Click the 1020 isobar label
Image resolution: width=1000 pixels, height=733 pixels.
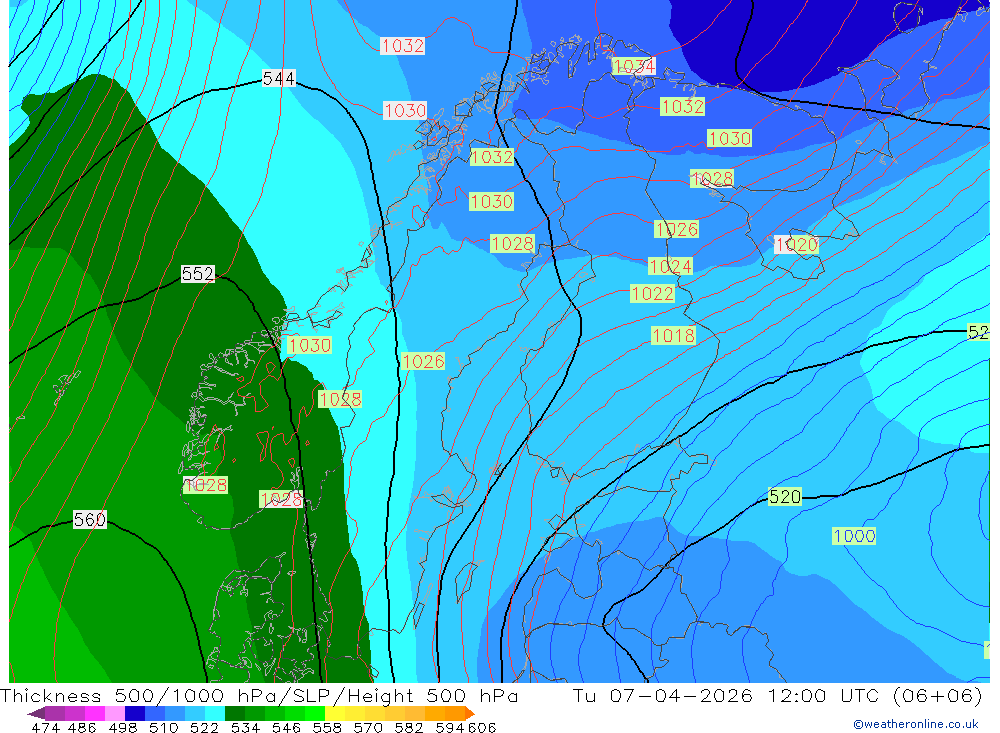pyautogui.click(x=796, y=244)
